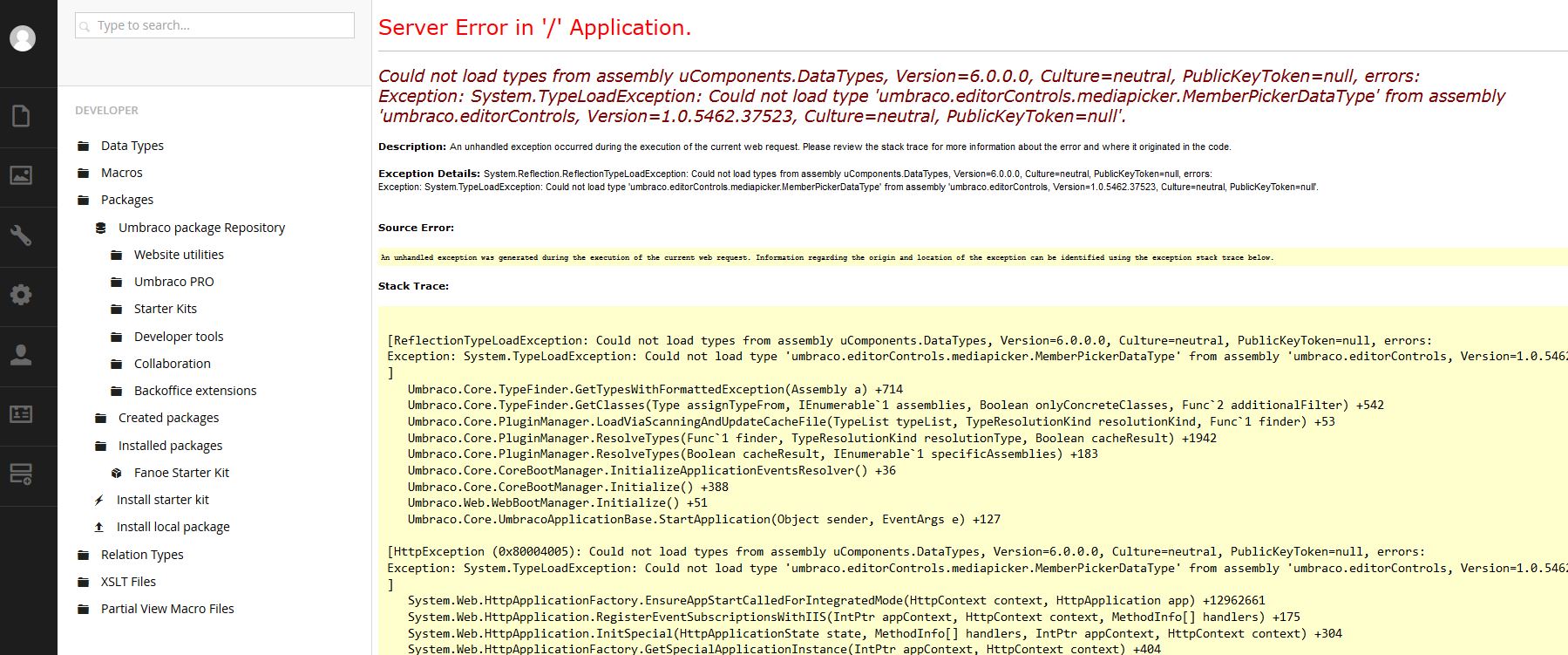1568x655 pixels.
Task: Choose Install local package
Action: (x=173, y=527)
